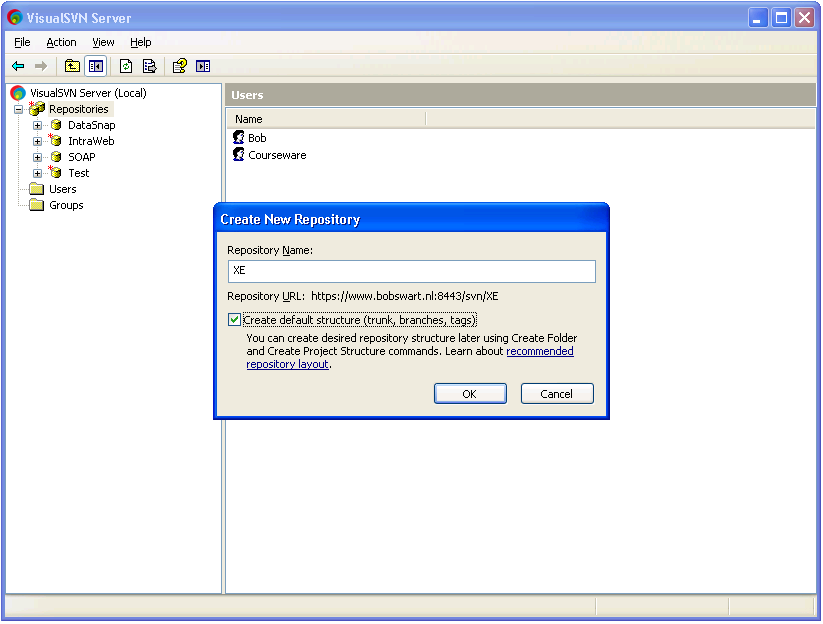The height and width of the screenshot is (624, 823).
Task: Expand the Test repository node
Action: tap(37, 173)
